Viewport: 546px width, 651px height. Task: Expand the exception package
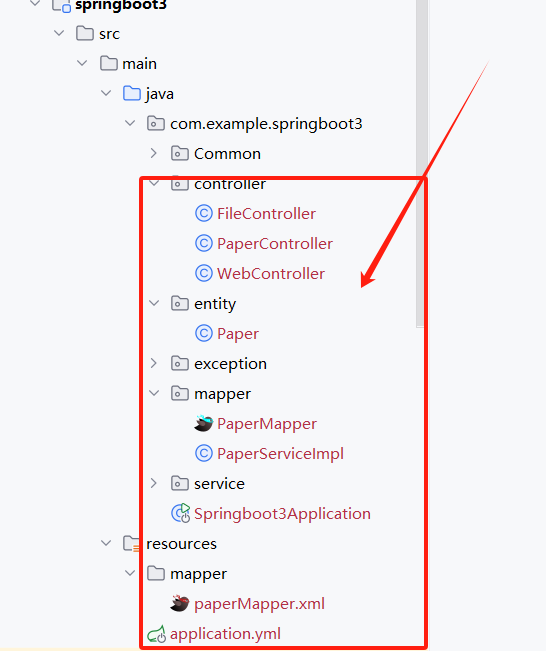(x=154, y=363)
